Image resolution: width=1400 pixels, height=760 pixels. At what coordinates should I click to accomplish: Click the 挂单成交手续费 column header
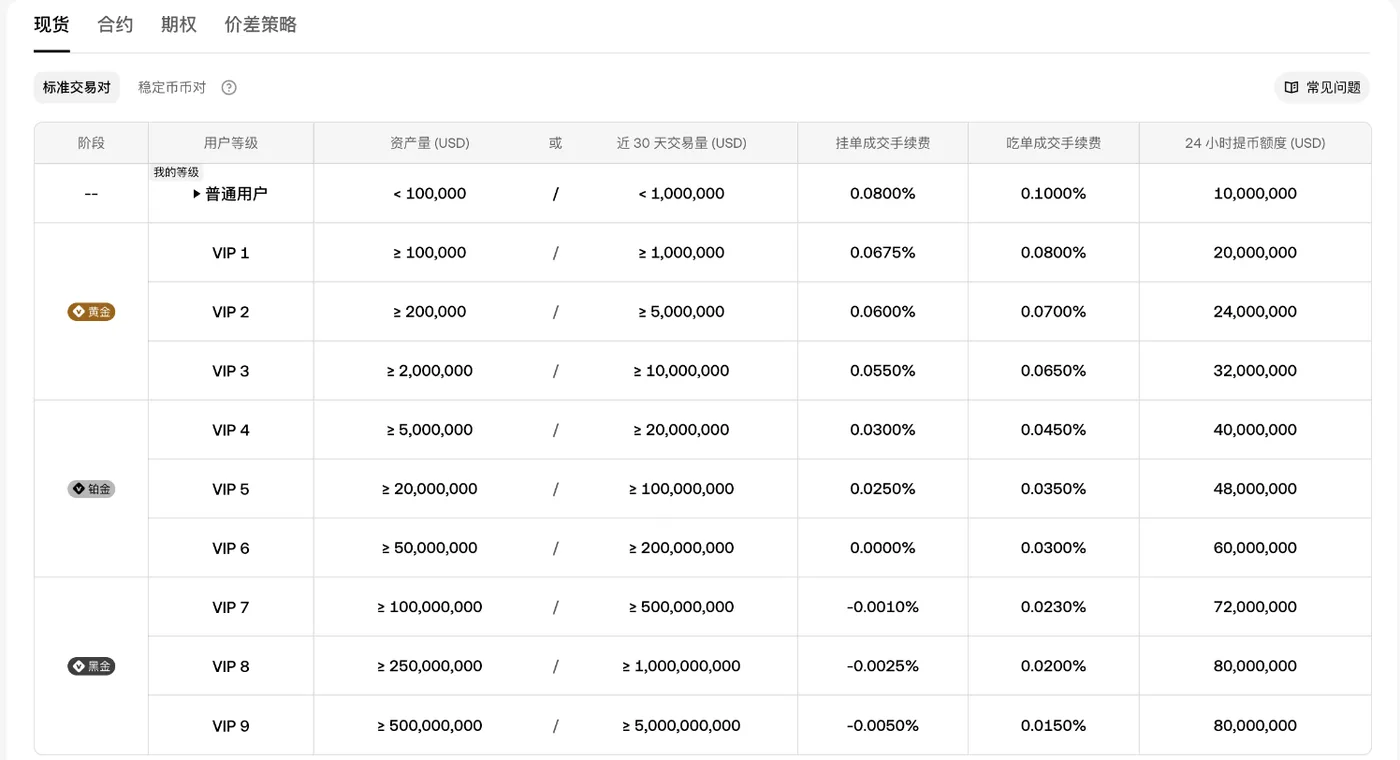883,143
